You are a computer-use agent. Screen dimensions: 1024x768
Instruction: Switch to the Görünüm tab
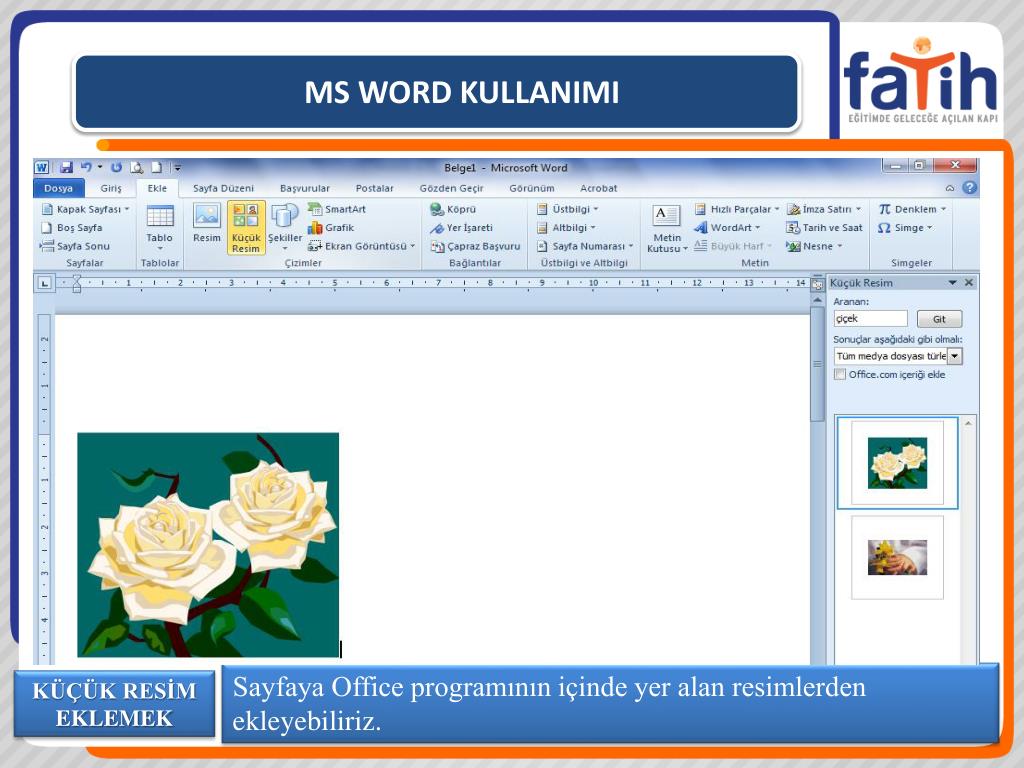point(532,188)
